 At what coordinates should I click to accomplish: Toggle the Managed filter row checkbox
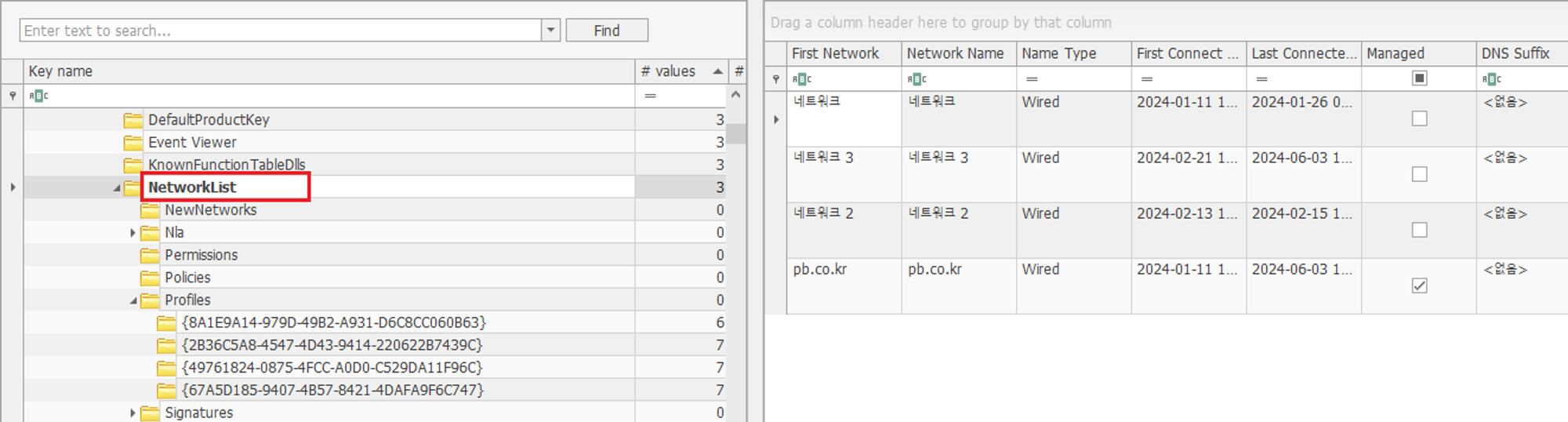tap(1419, 78)
